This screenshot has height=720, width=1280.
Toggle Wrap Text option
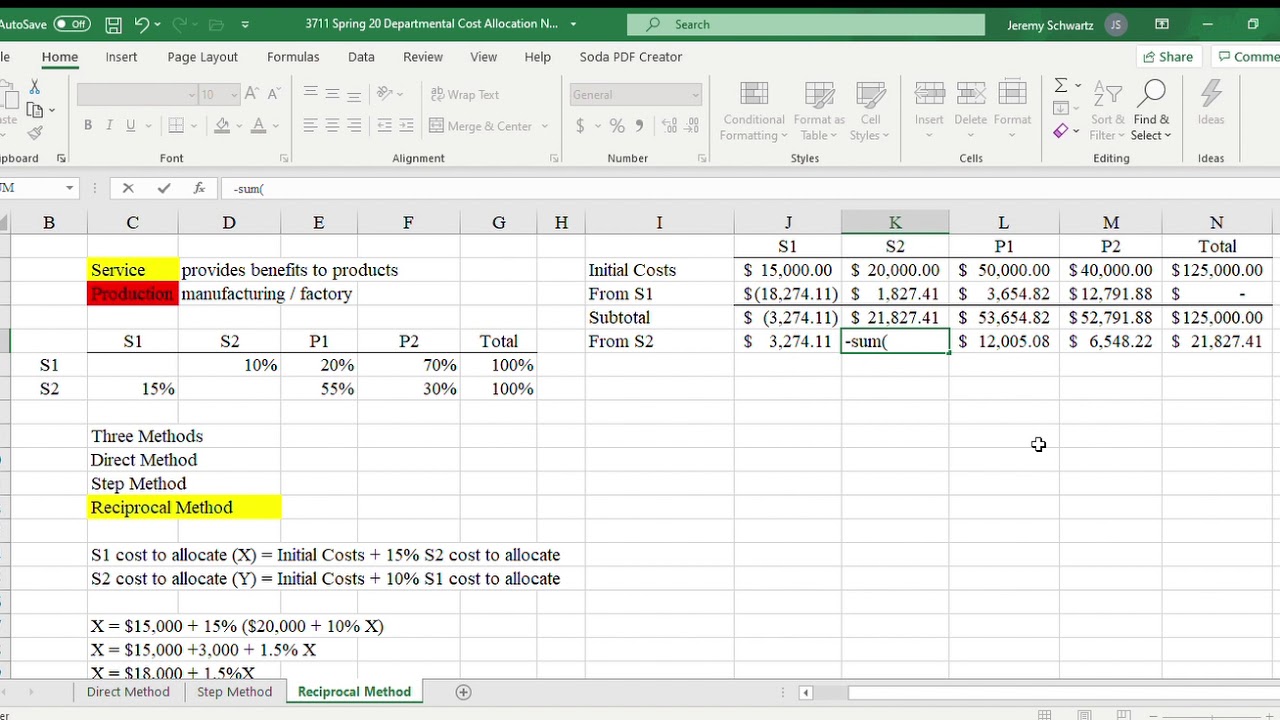pyautogui.click(x=465, y=94)
